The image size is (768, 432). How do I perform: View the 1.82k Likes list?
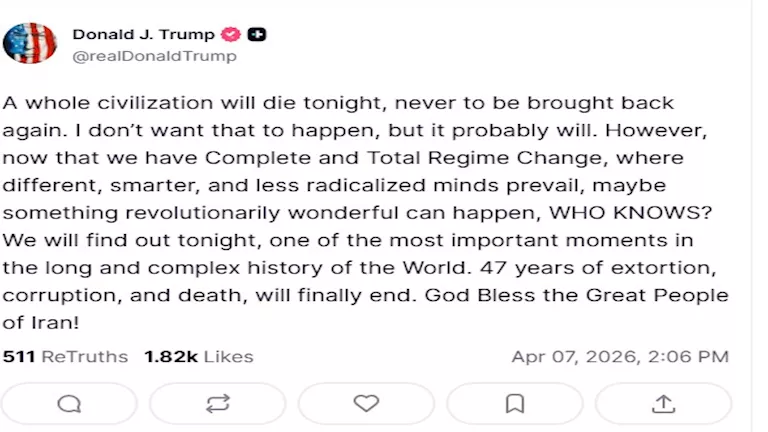point(198,356)
